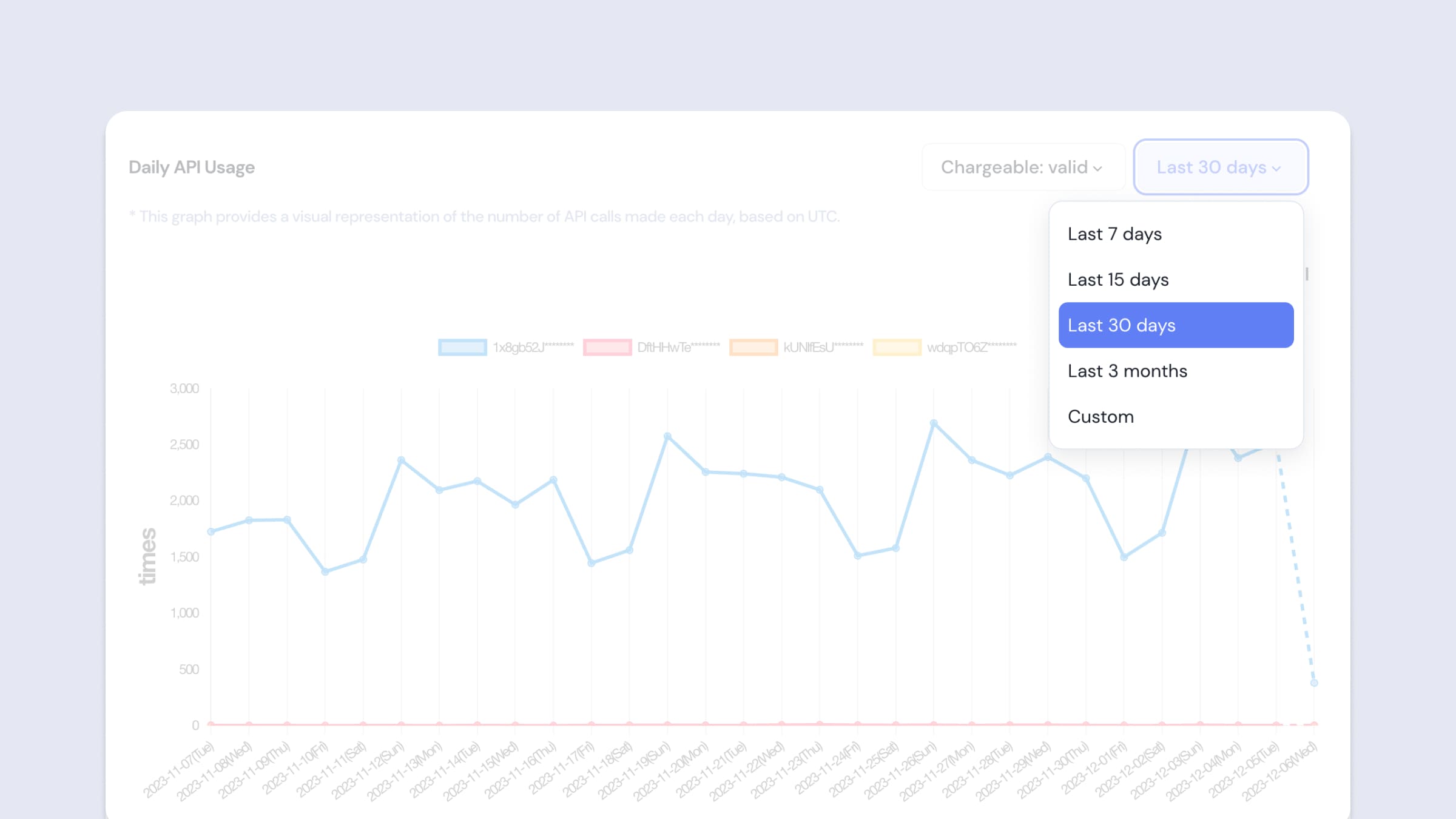Select Last 3 months option
This screenshot has height=819, width=1456.
(1128, 370)
